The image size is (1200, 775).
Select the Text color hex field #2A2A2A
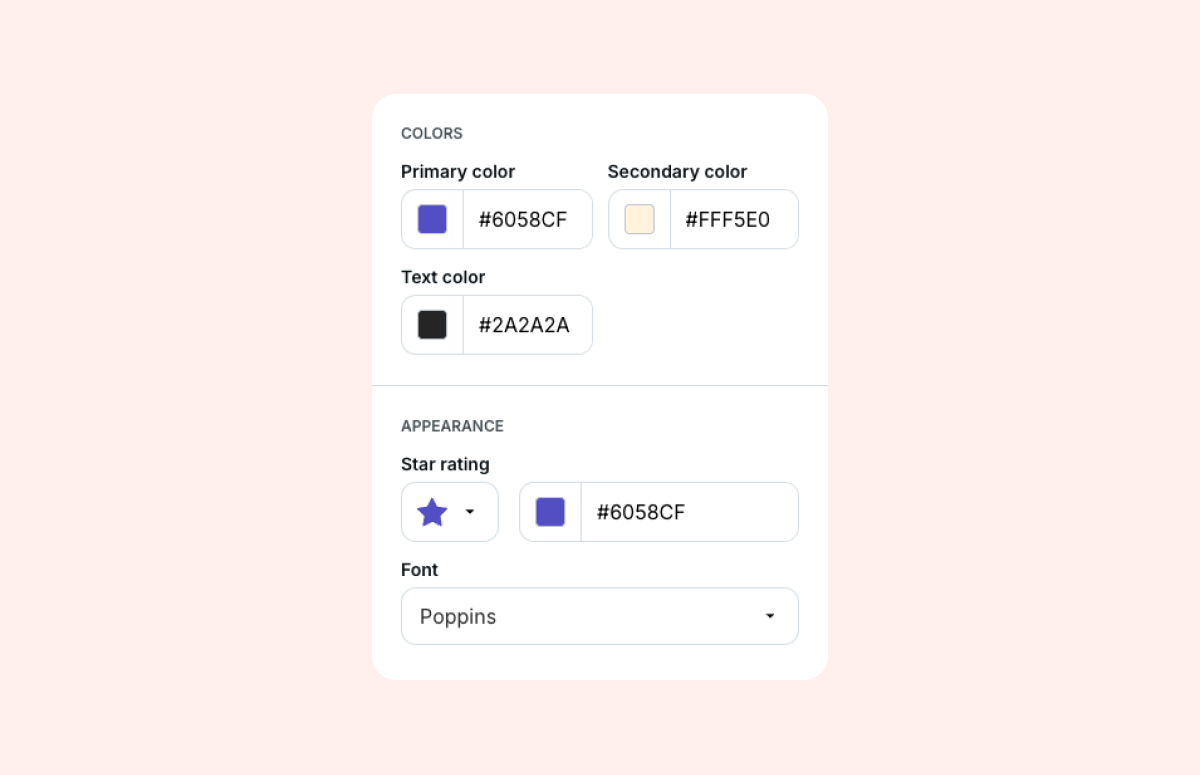point(524,325)
